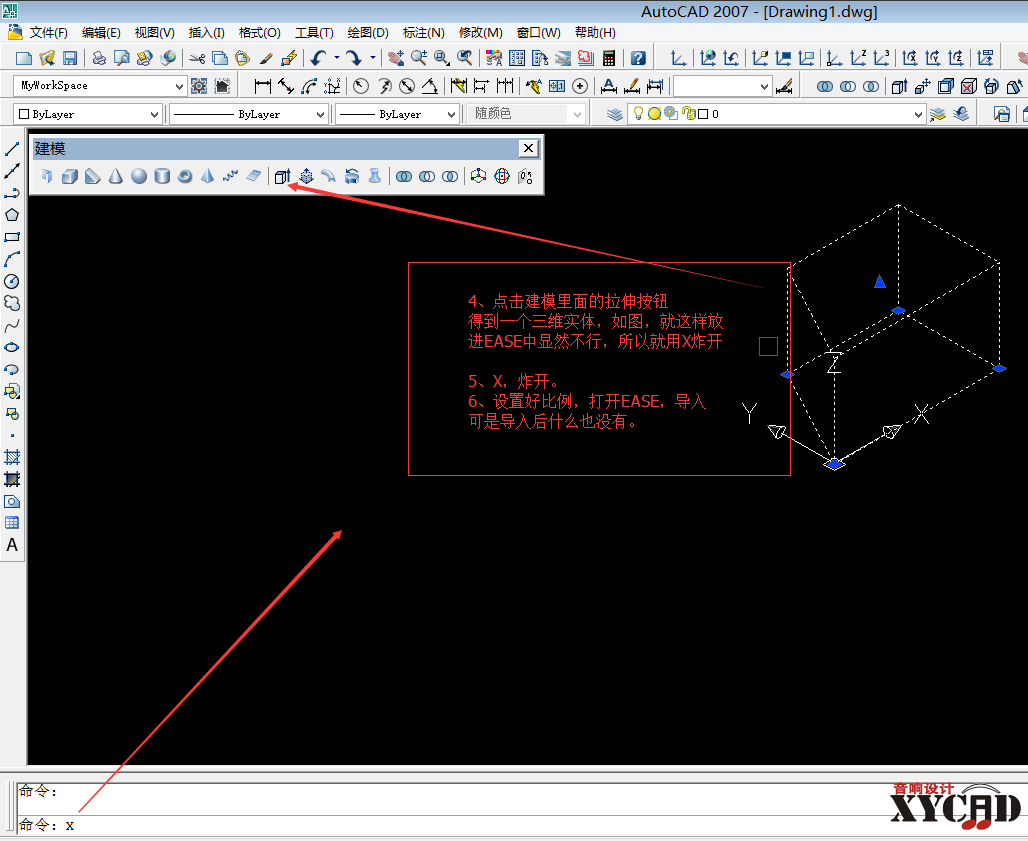This screenshot has height=841, width=1028.
Task: Toggle layer 0 freeze in new viewports
Action: [x=671, y=113]
